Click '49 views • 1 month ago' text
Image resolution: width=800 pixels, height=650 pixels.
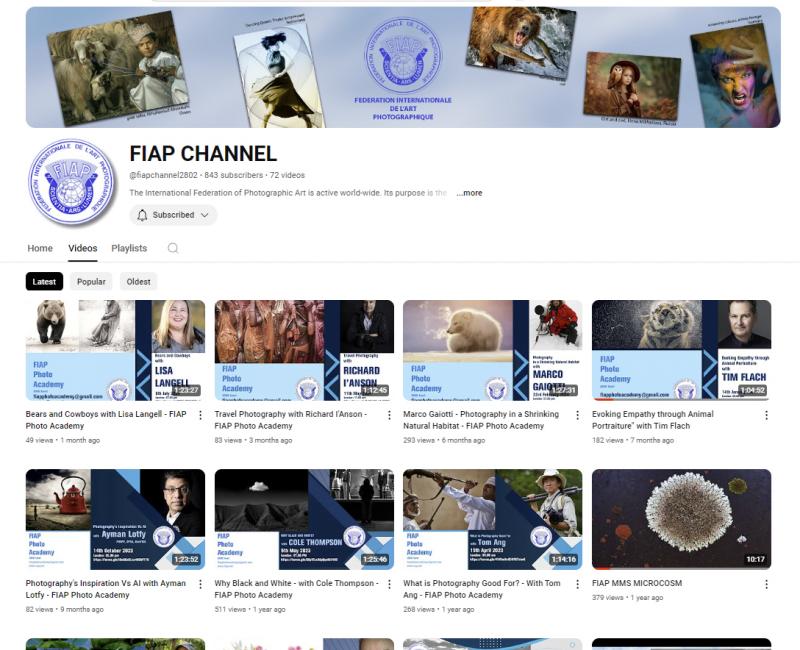pos(63,440)
